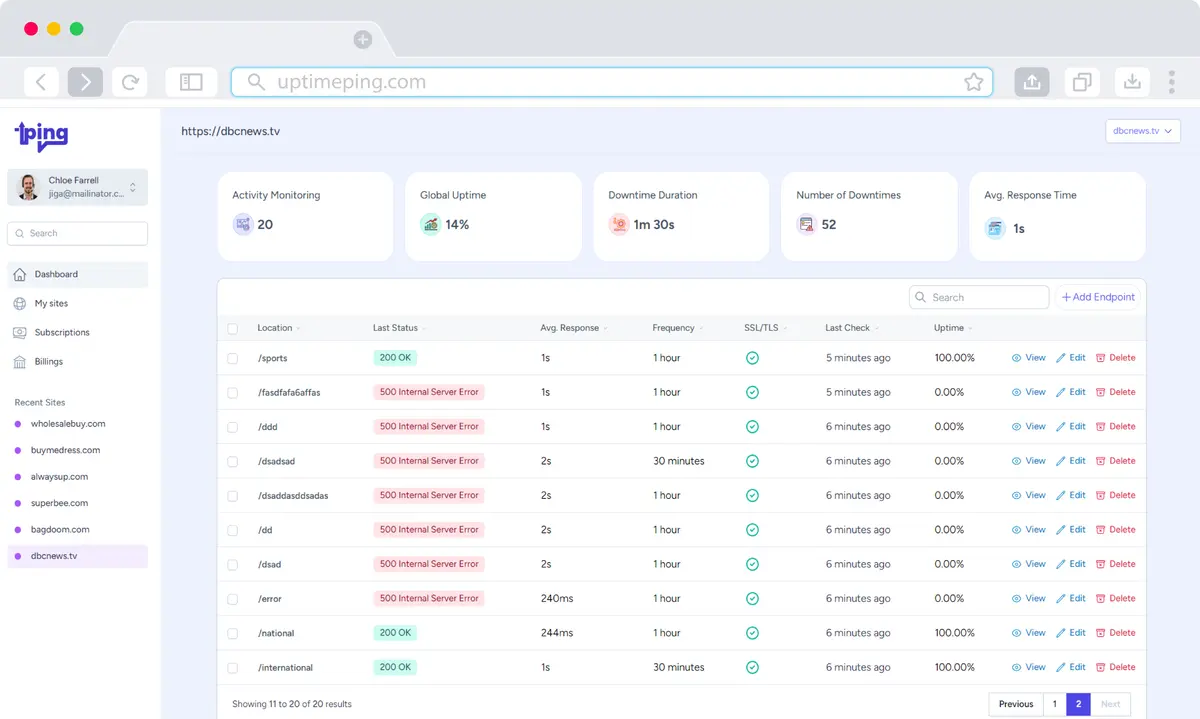Open My sites in the sidebar
The width and height of the screenshot is (1200, 719).
coord(51,303)
